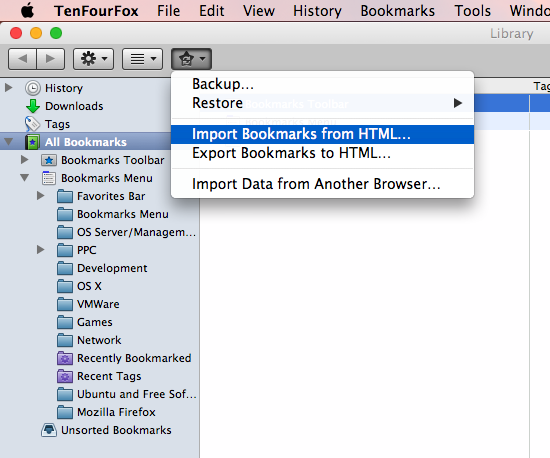Select the Unsorted Bookmarks label
This screenshot has width=550, height=458.
click(x=116, y=430)
